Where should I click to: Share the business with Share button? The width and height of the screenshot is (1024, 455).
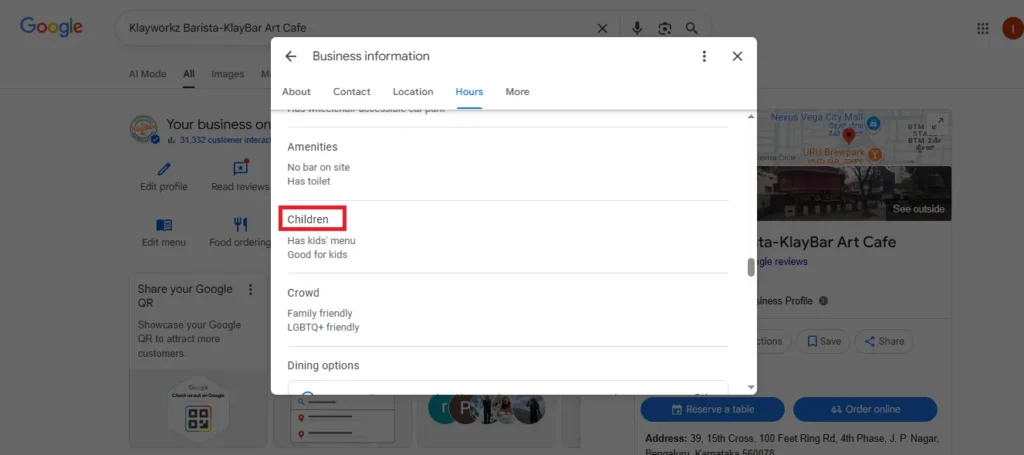pyautogui.click(x=884, y=341)
